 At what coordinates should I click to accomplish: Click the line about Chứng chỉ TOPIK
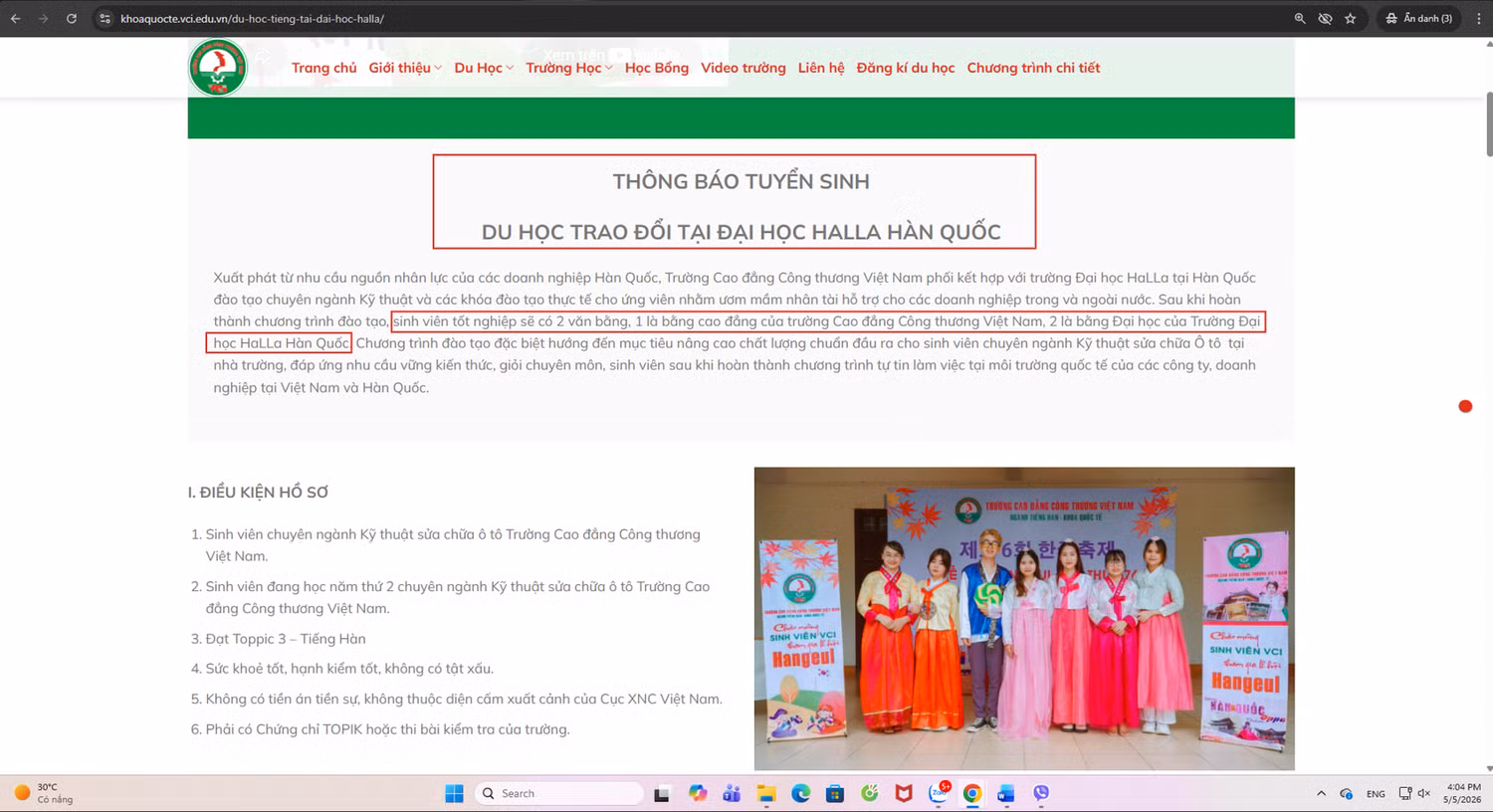pos(388,729)
